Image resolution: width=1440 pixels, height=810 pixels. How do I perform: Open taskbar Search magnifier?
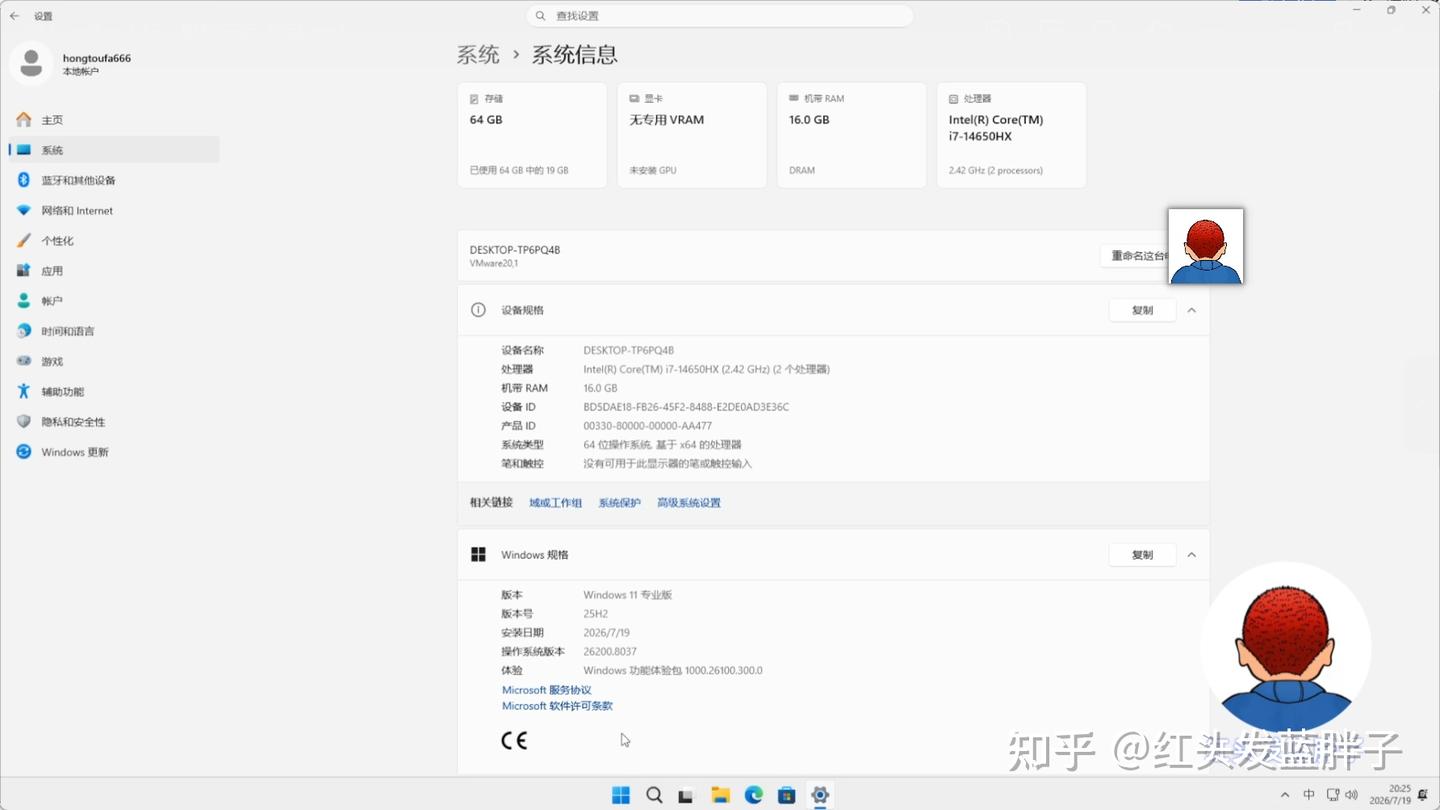coord(654,795)
